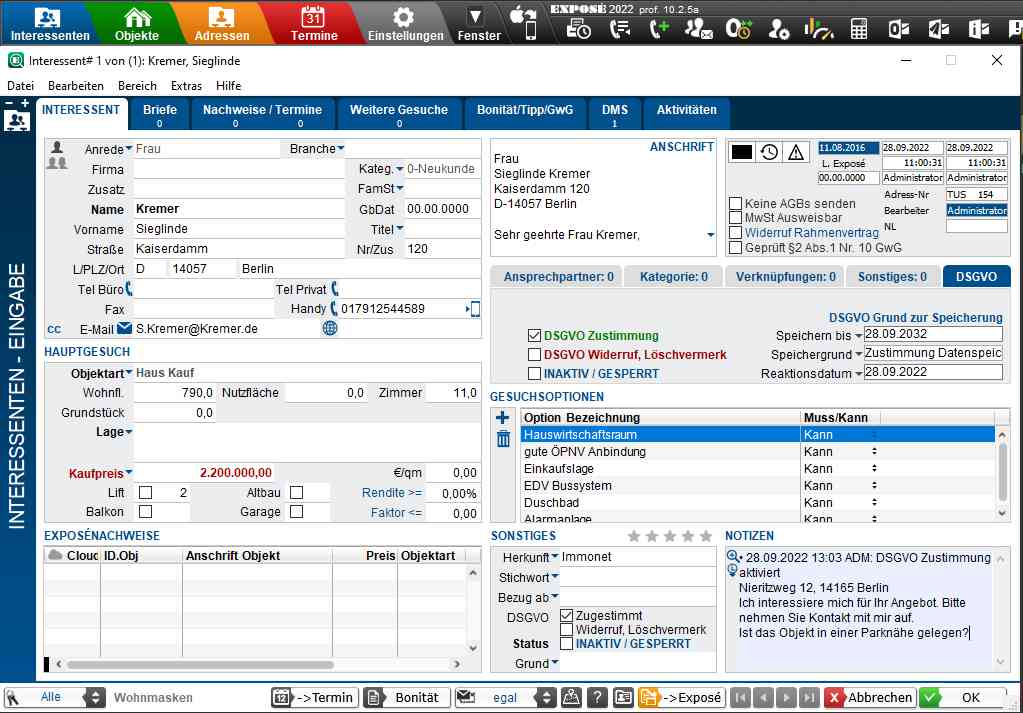
Task: Click the globe icon beside E-Mail field
Action: pyautogui.click(x=330, y=328)
